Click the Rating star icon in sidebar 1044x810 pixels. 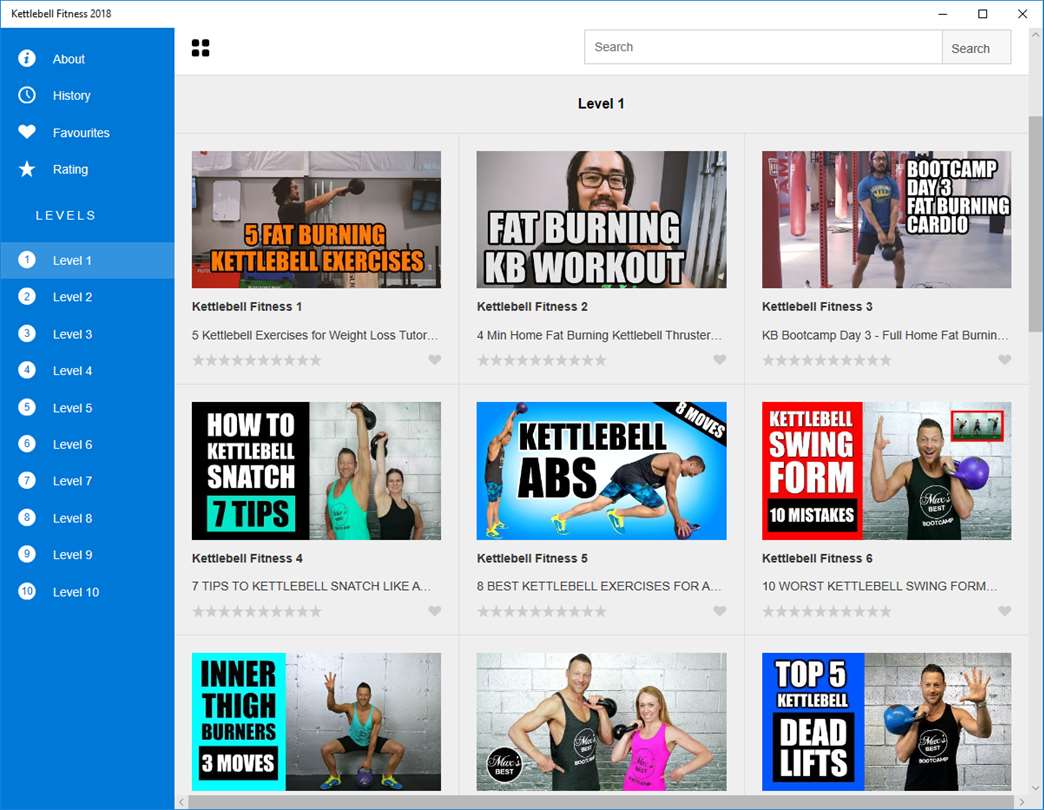click(x=27, y=169)
